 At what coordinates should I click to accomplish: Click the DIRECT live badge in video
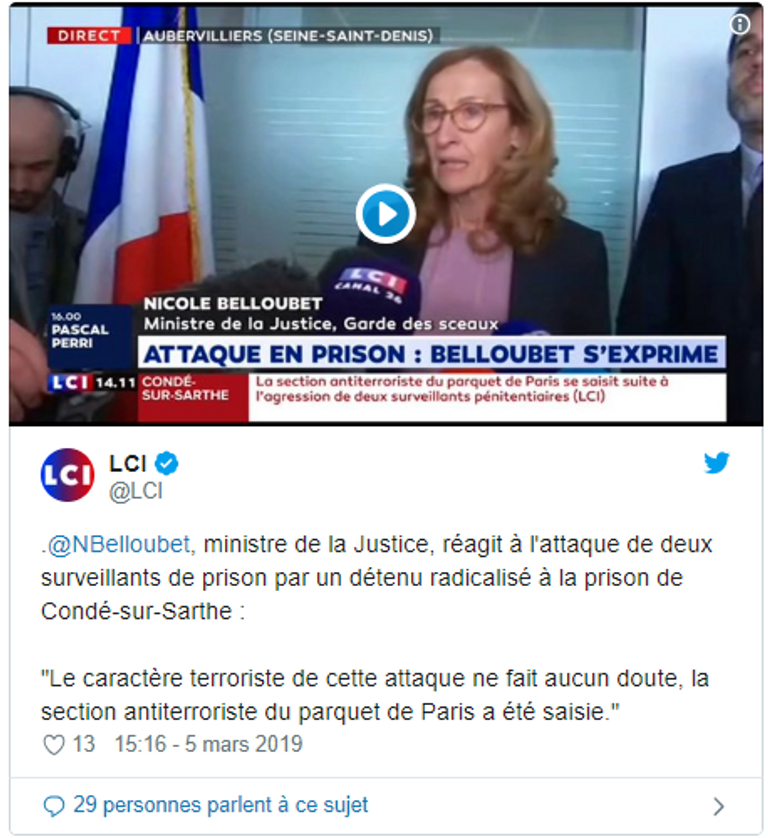point(88,36)
